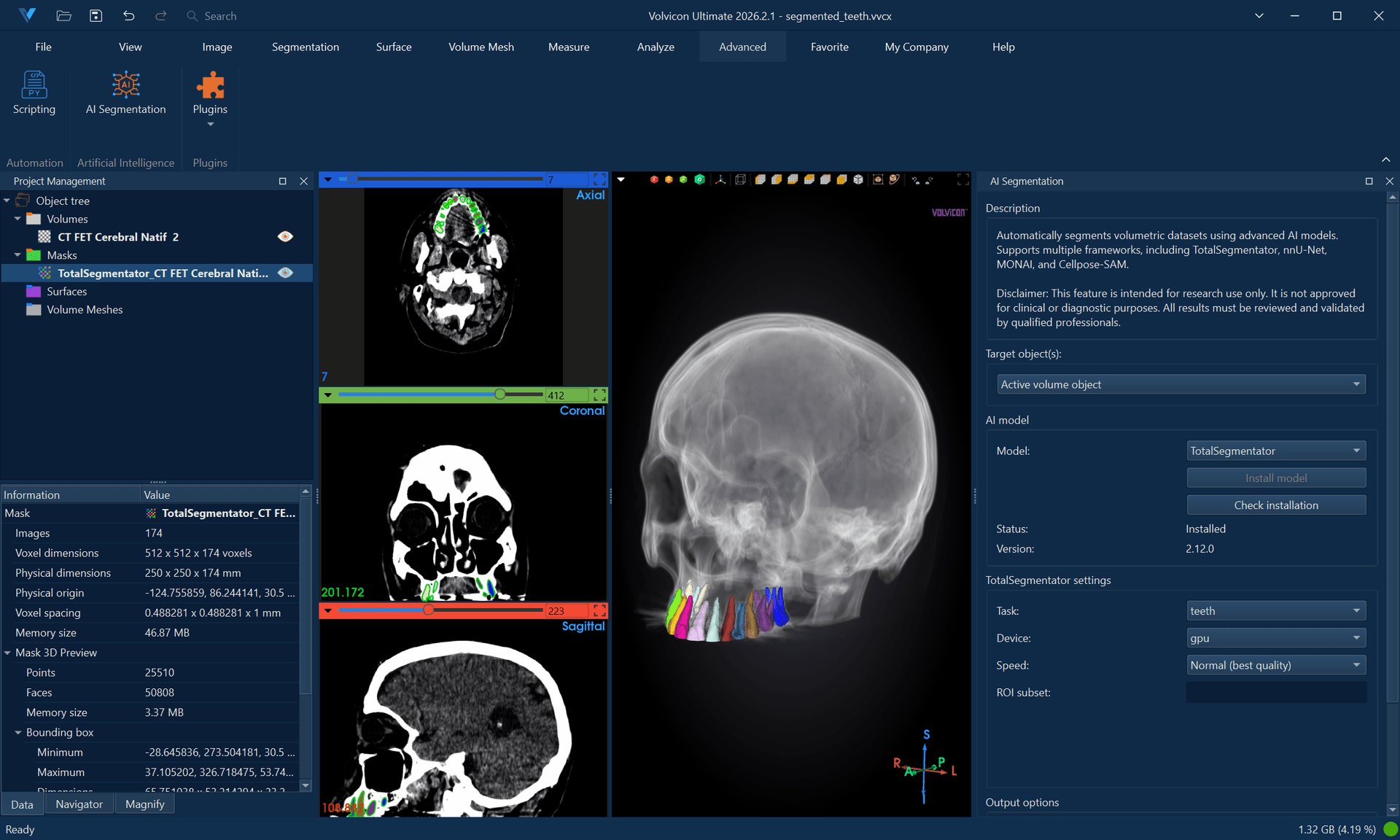This screenshot has height=840, width=1400.
Task: Click the orientation axes icon in the 3D view
Action: pos(720,179)
